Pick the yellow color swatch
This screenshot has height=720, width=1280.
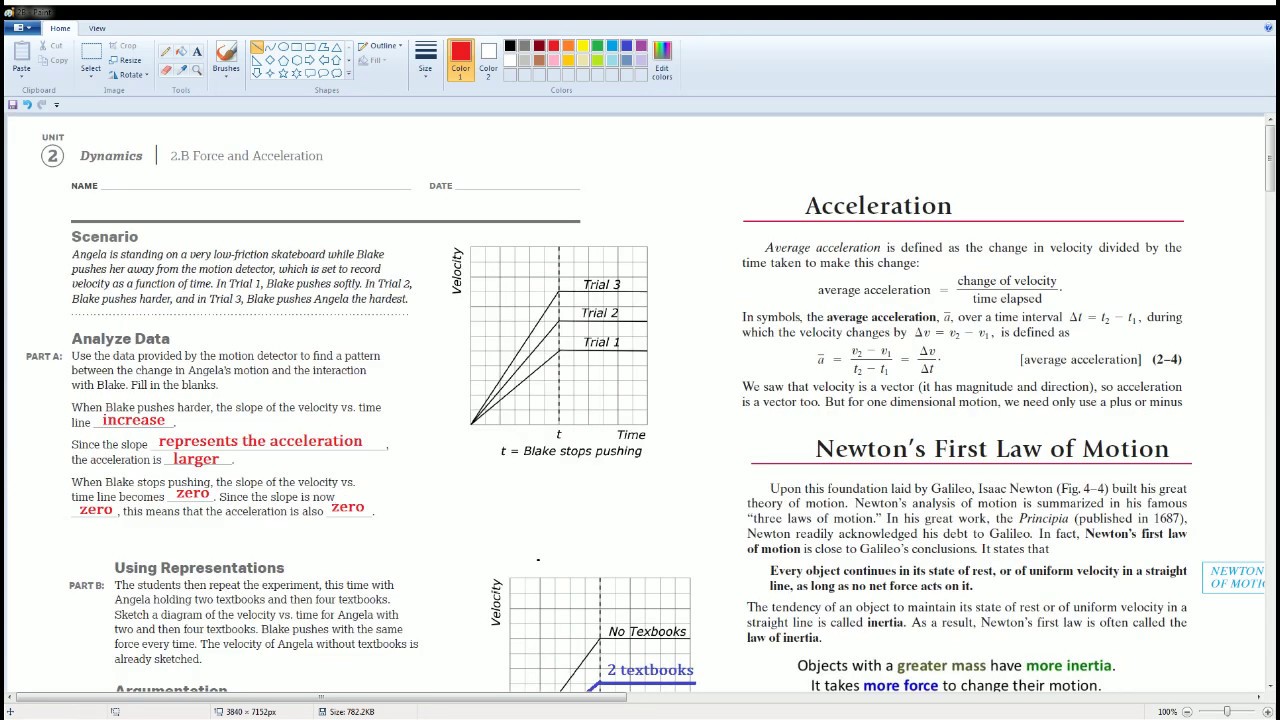(x=583, y=46)
